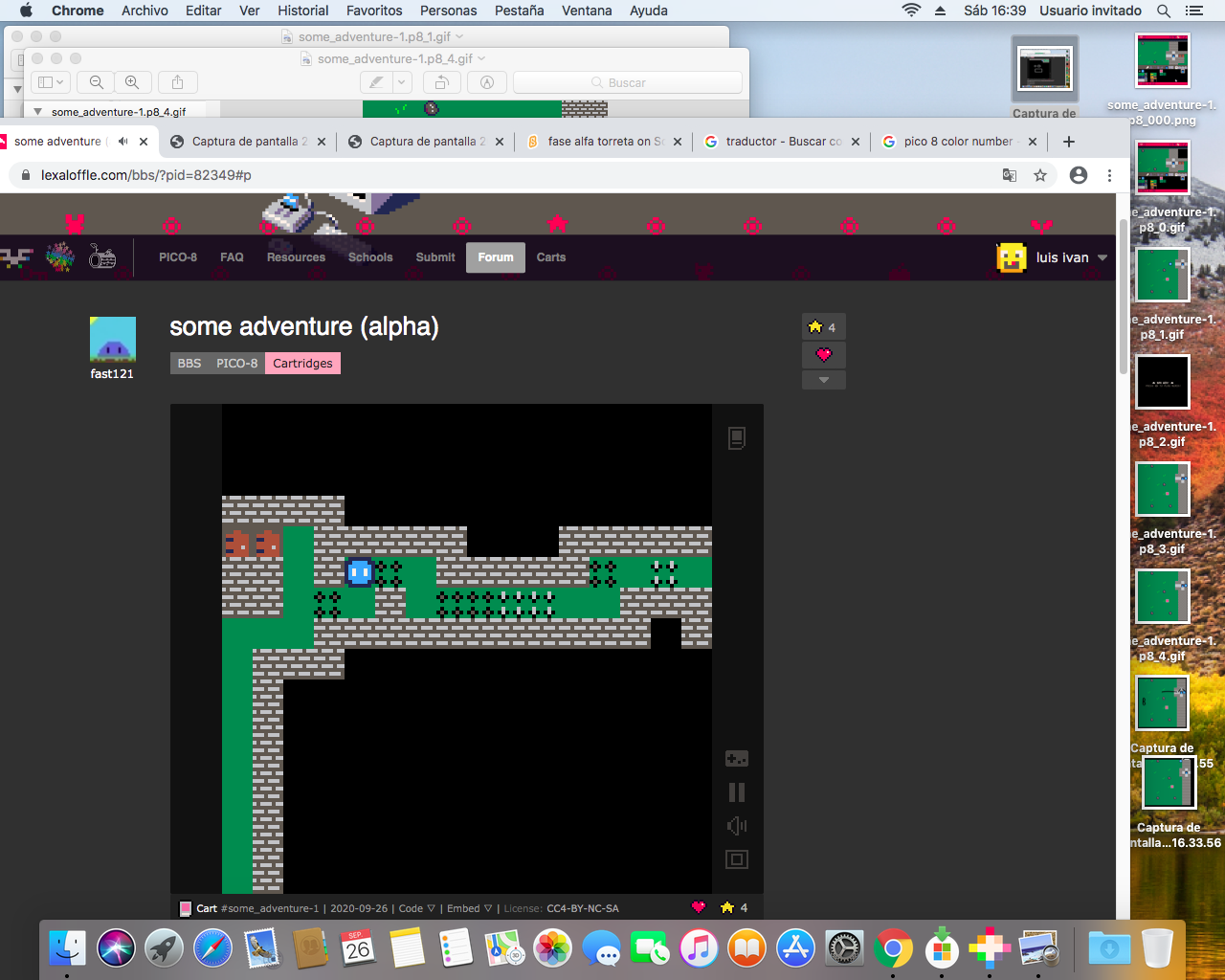Click the Share button in Preview
Viewport: 1225px width, 980px height.
[177, 82]
